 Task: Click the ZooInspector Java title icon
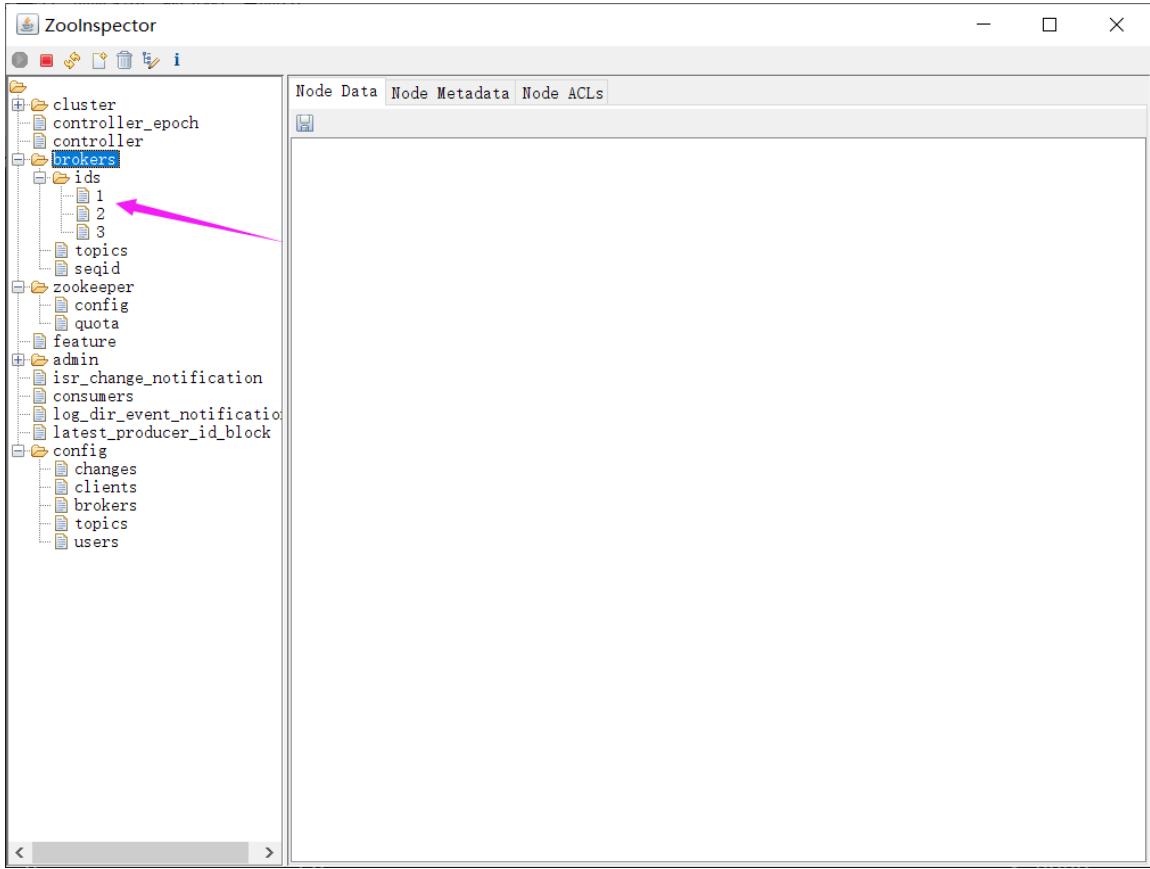click(x=27, y=24)
